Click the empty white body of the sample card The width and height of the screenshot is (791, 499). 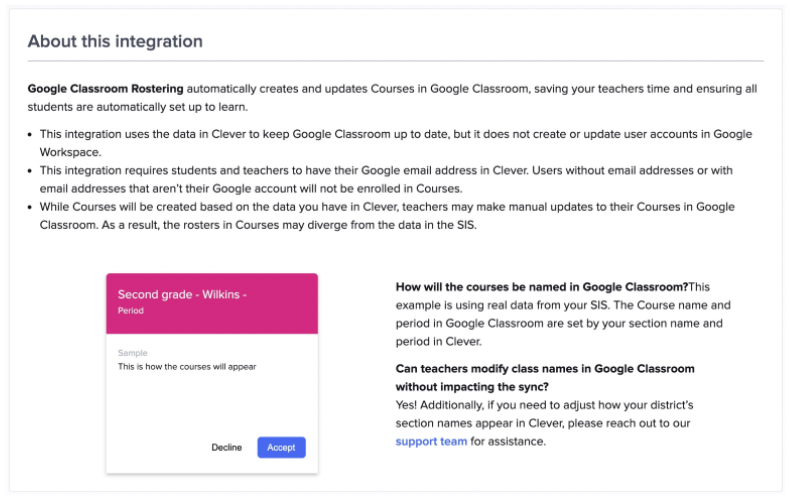click(x=211, y=405)
